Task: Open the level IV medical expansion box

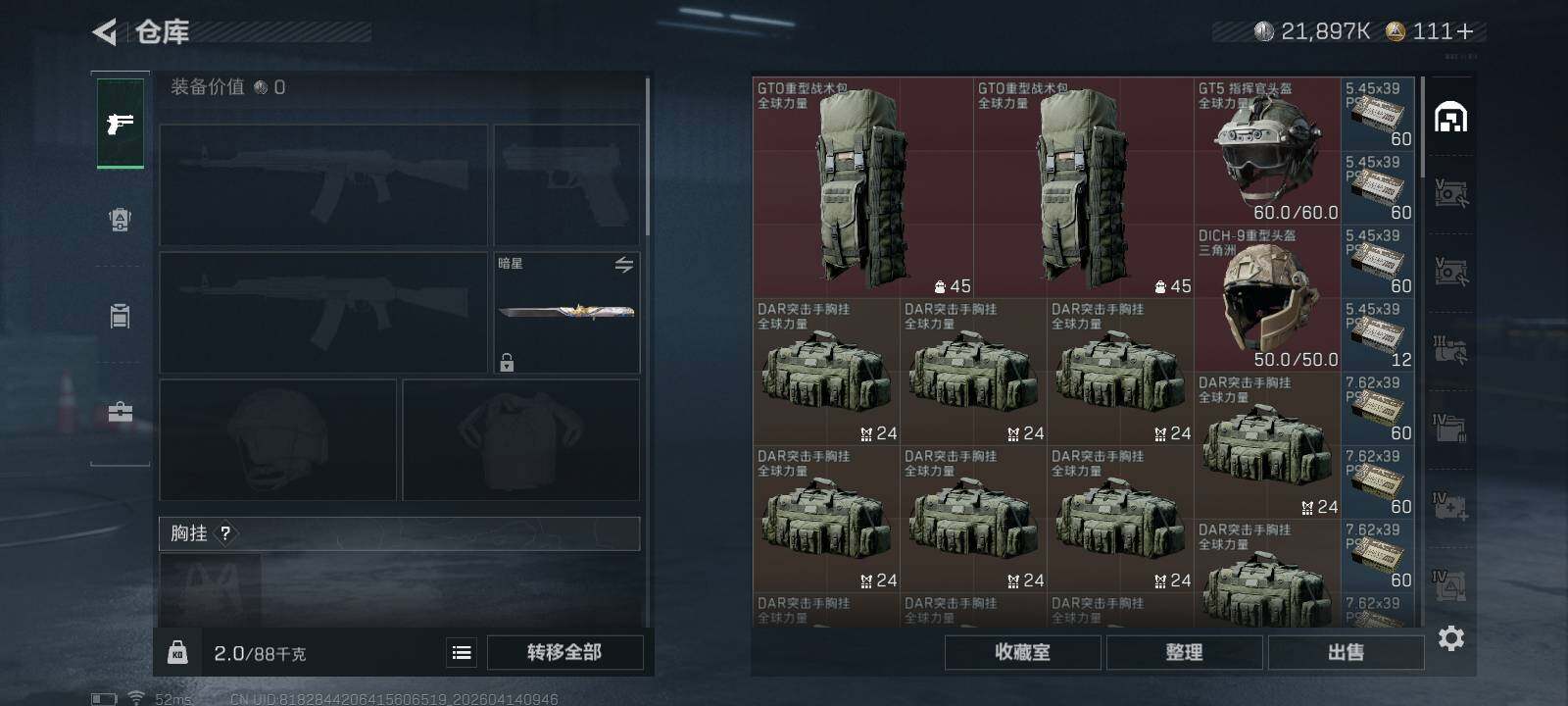Action: pyautogui.click(x=1450, y=505)
